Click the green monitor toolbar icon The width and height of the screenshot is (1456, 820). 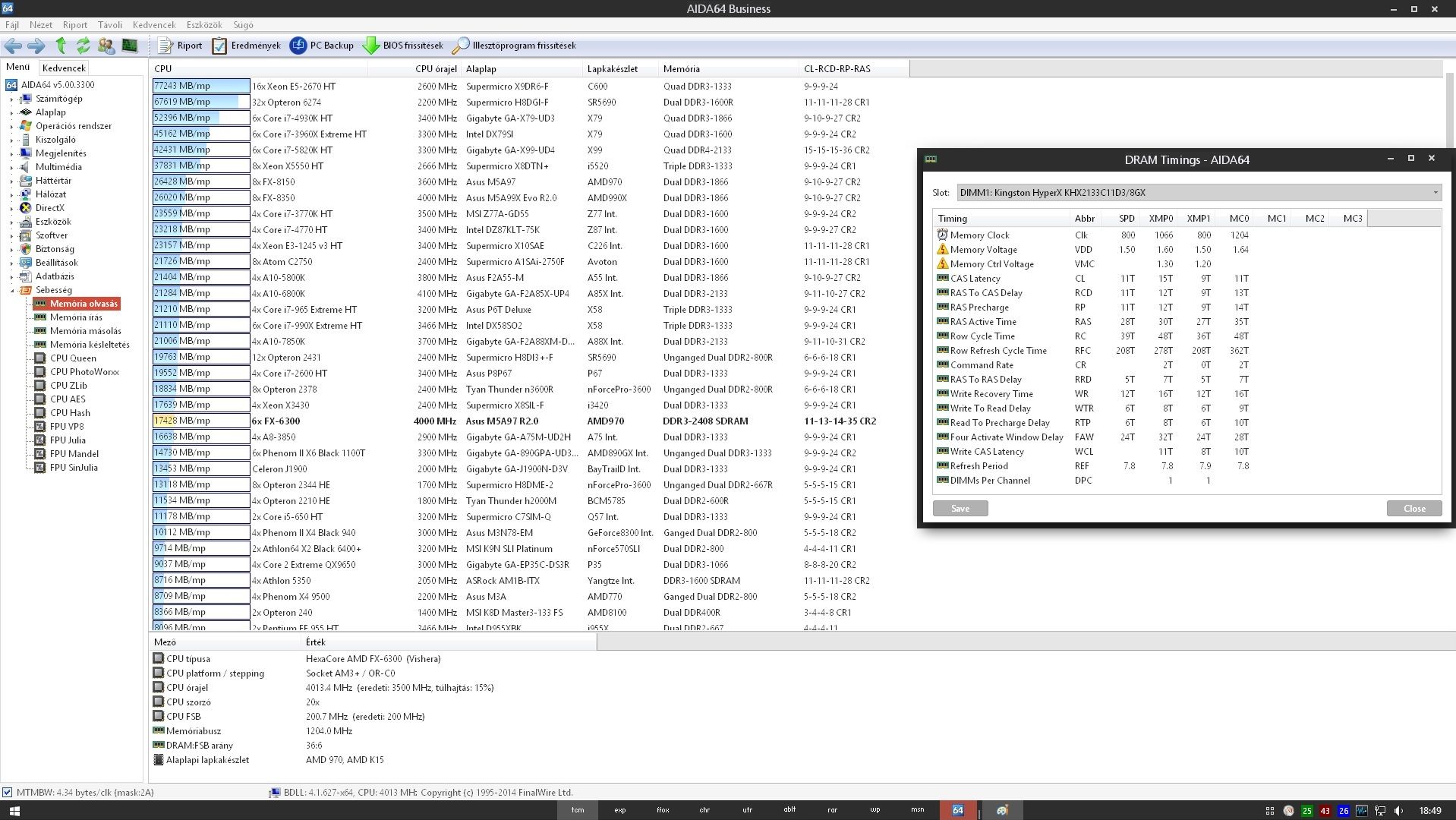point(130,46)
